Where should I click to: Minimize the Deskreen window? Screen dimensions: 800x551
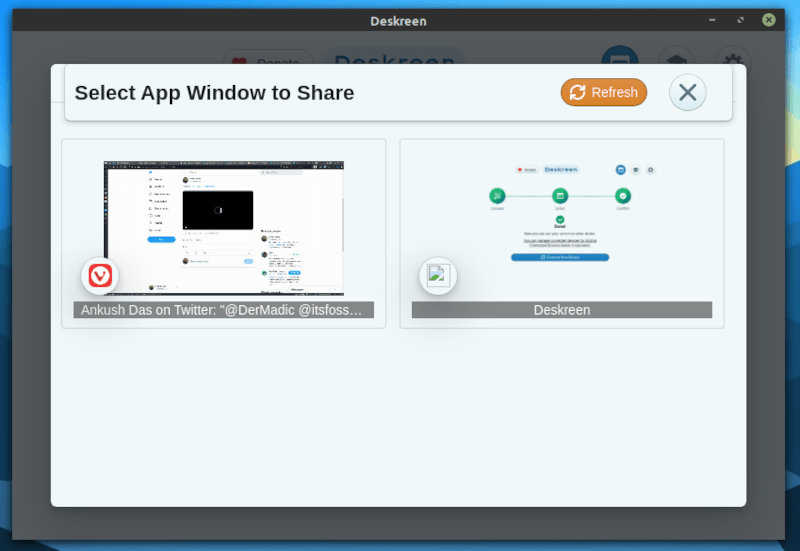pyautogui.click(x=712, y=19)
